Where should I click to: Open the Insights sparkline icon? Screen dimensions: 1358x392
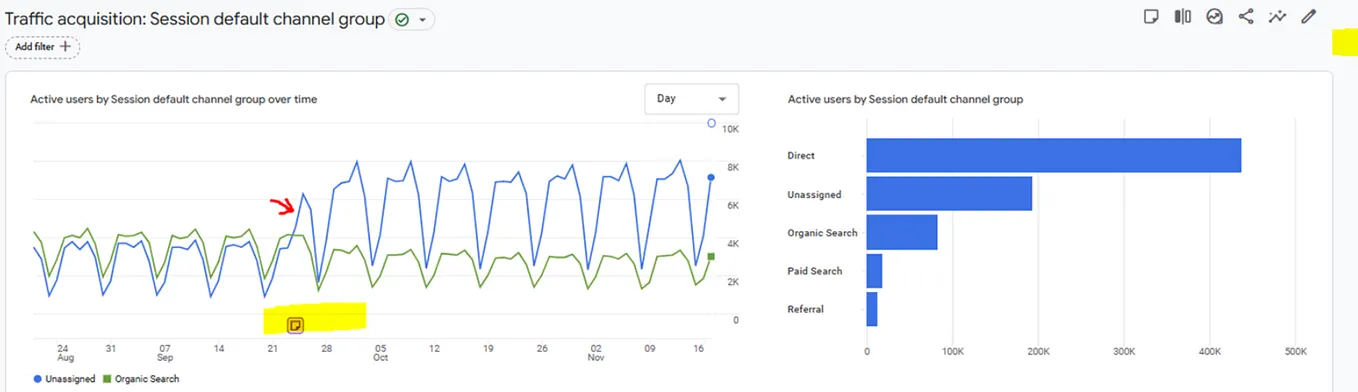coord(1277,16)
